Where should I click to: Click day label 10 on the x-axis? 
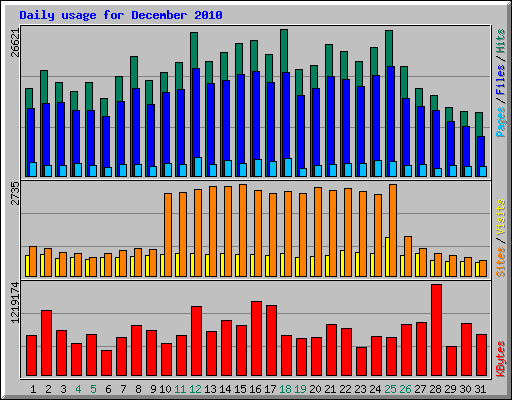(165, 389)
